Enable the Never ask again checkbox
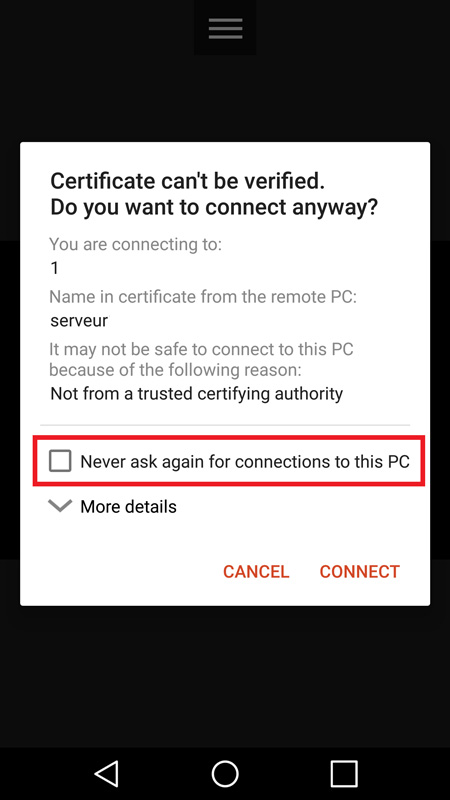The height and width of the screenshot is (800, 450). click(60, 461)
